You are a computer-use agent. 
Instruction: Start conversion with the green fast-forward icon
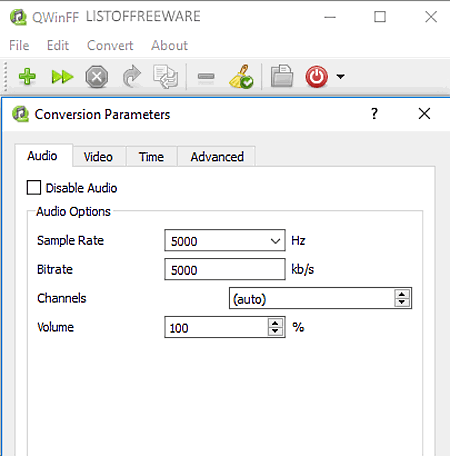click(62, 77)
